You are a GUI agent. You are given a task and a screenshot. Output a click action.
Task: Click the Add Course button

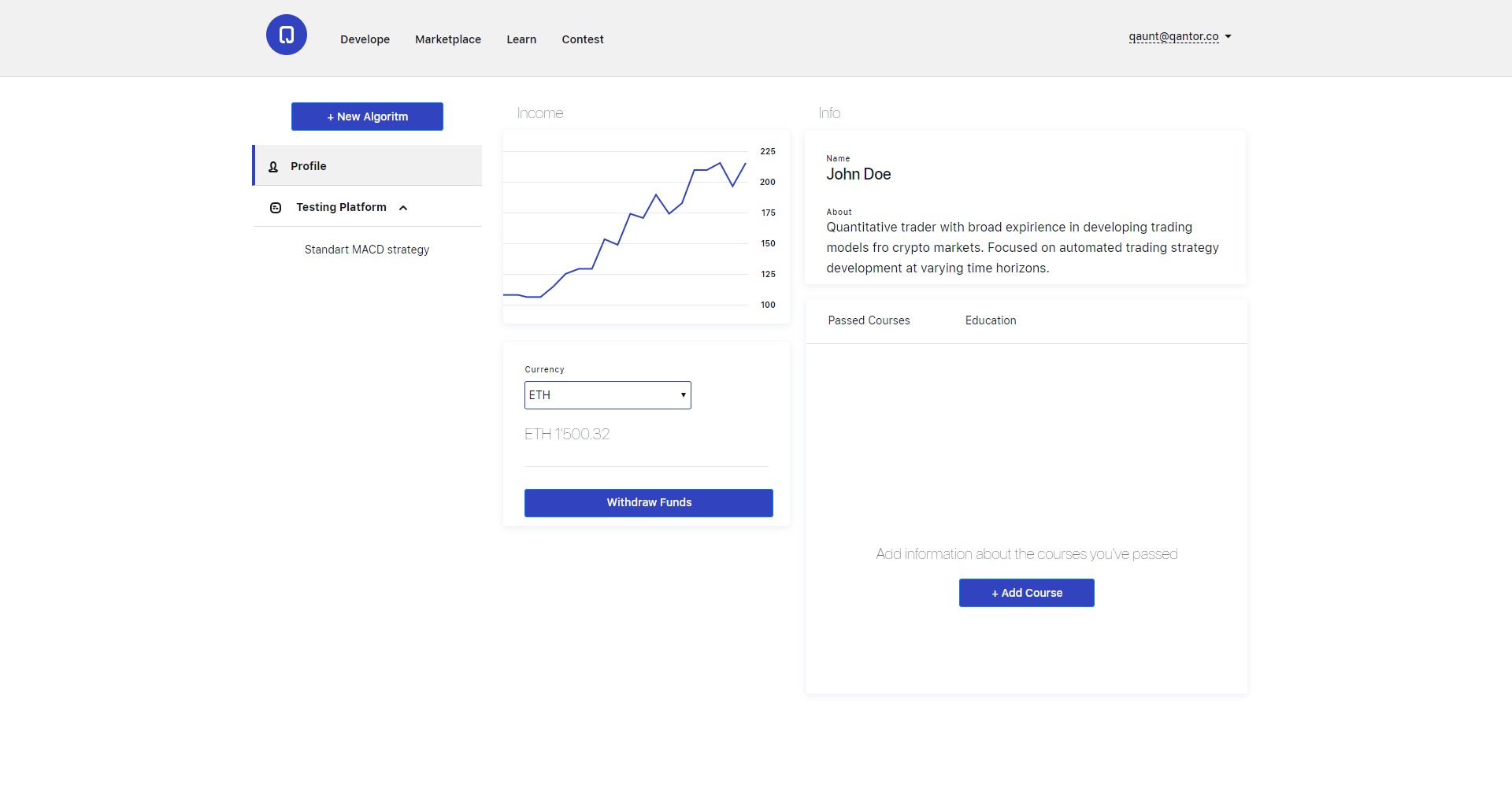[1026, 593]
